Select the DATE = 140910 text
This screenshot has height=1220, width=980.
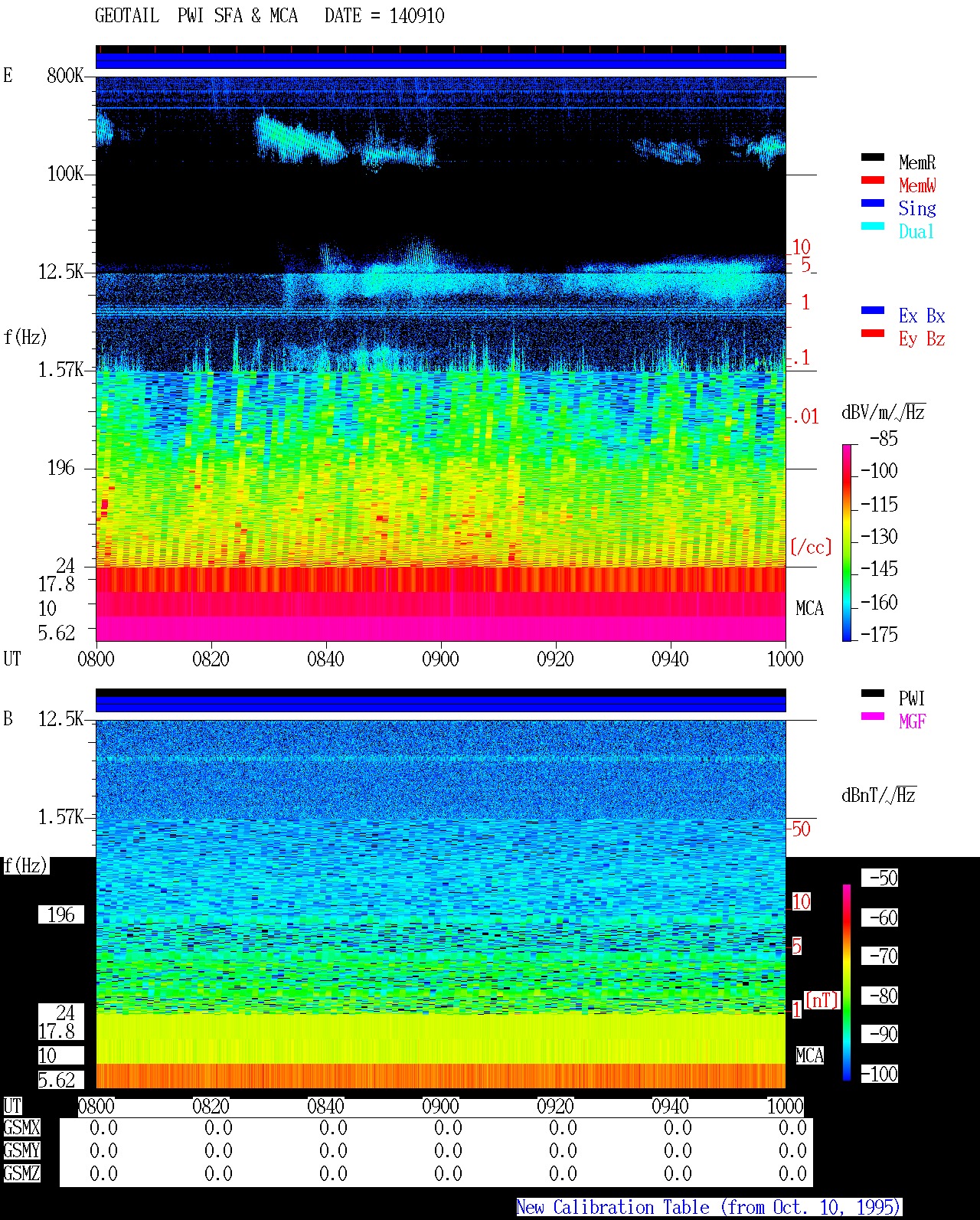(384, 16)
